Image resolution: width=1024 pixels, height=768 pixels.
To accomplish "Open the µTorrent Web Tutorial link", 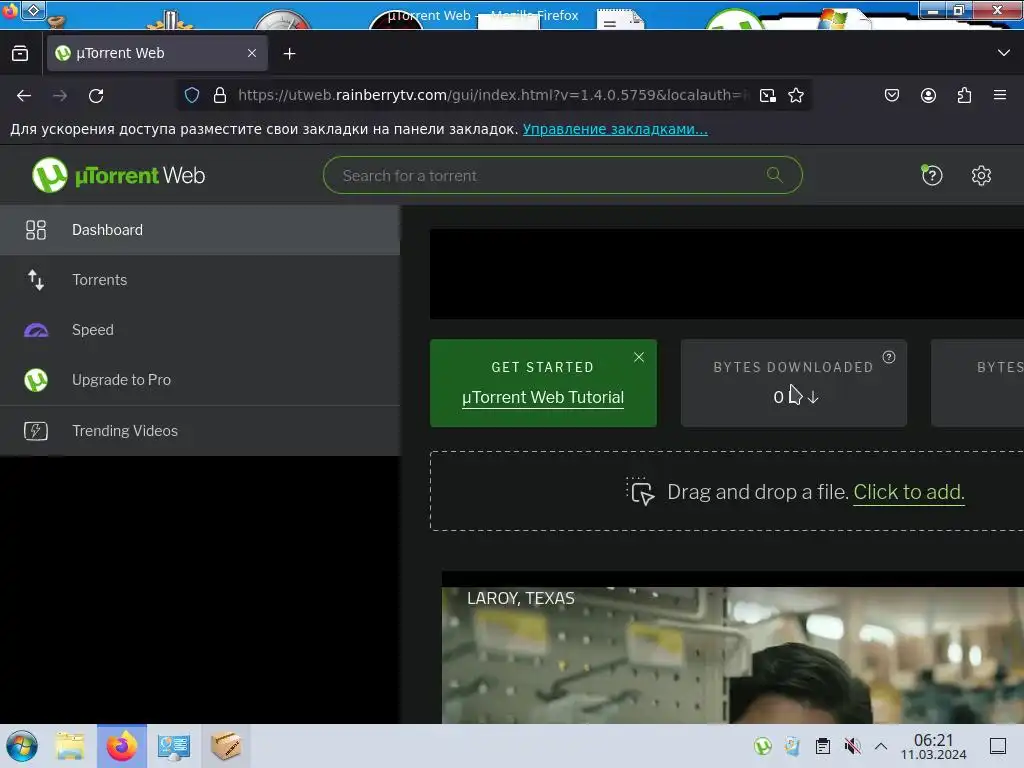I will (543, 397).
